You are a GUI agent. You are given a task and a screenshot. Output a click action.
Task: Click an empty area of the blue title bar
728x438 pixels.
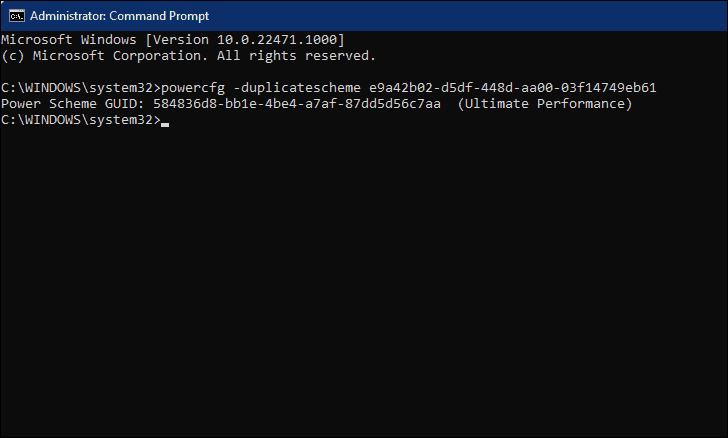[464, 16]
